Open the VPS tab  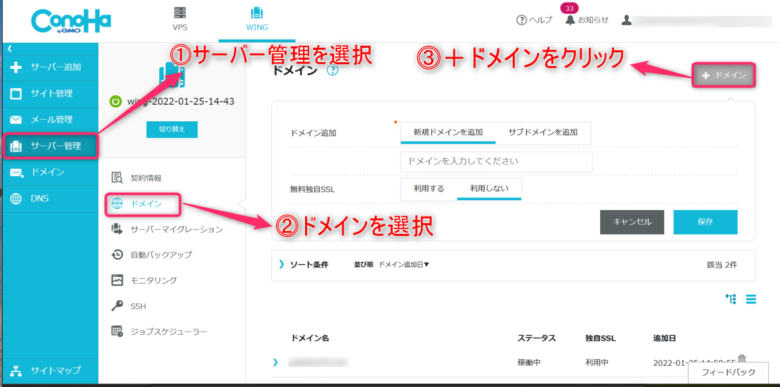tap(180, 19)
